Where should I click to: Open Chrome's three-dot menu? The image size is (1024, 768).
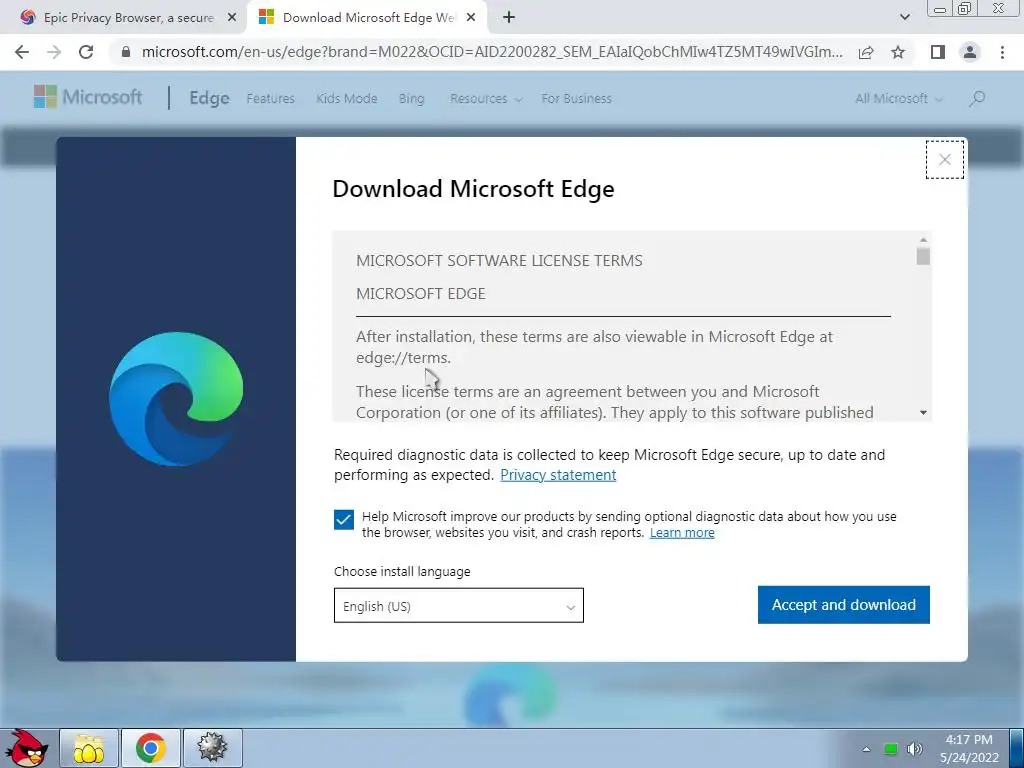[x=1002, y=52]
